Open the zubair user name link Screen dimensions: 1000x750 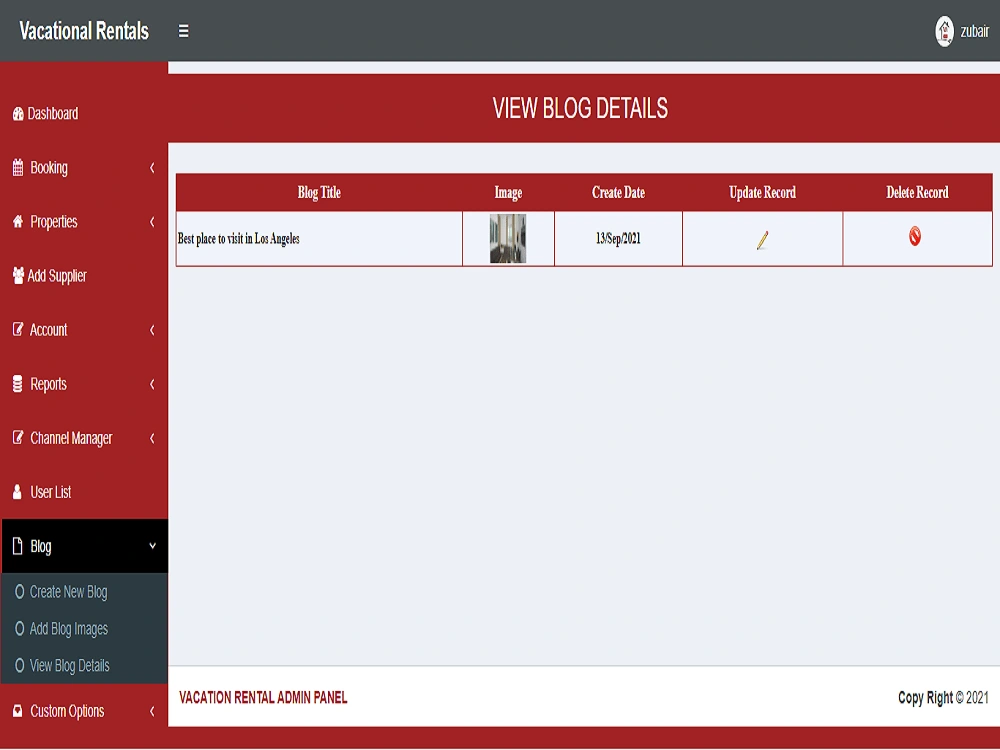coord(974,31)
